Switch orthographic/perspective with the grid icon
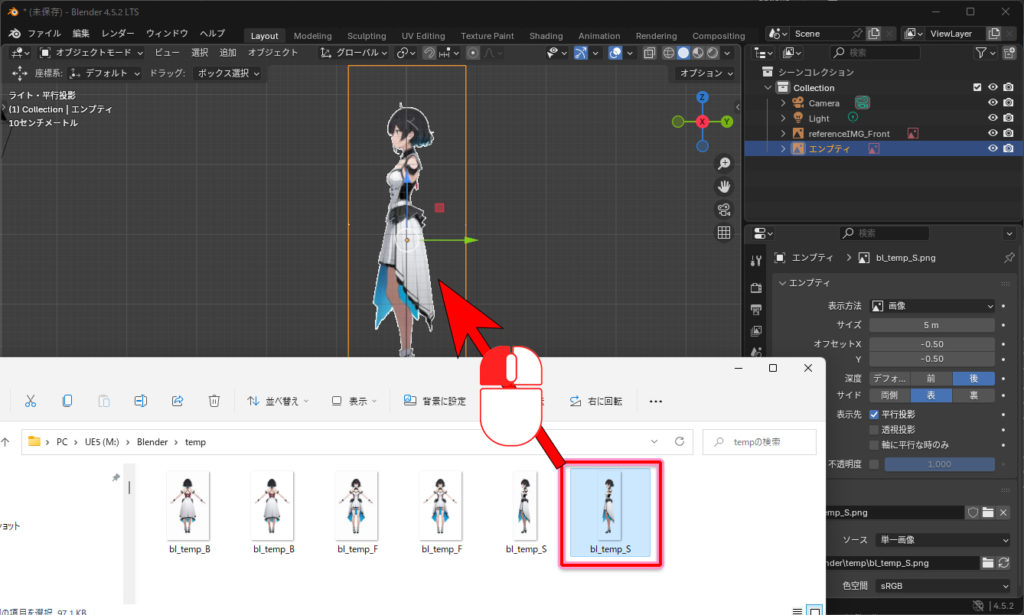Viewport: 1024px width, 615px height. click(724, 233)
